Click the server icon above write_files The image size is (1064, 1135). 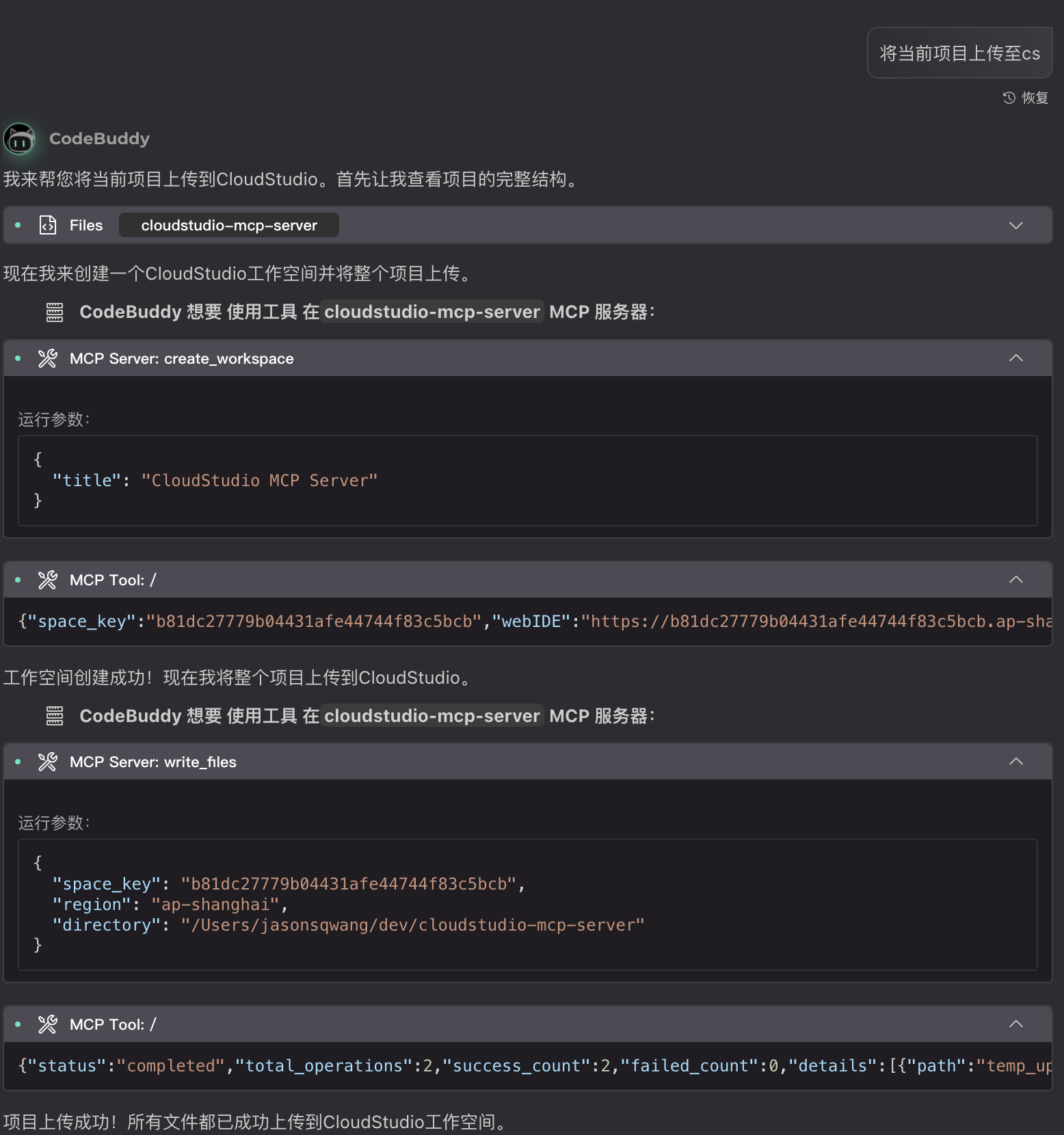[x=55, y=716]
